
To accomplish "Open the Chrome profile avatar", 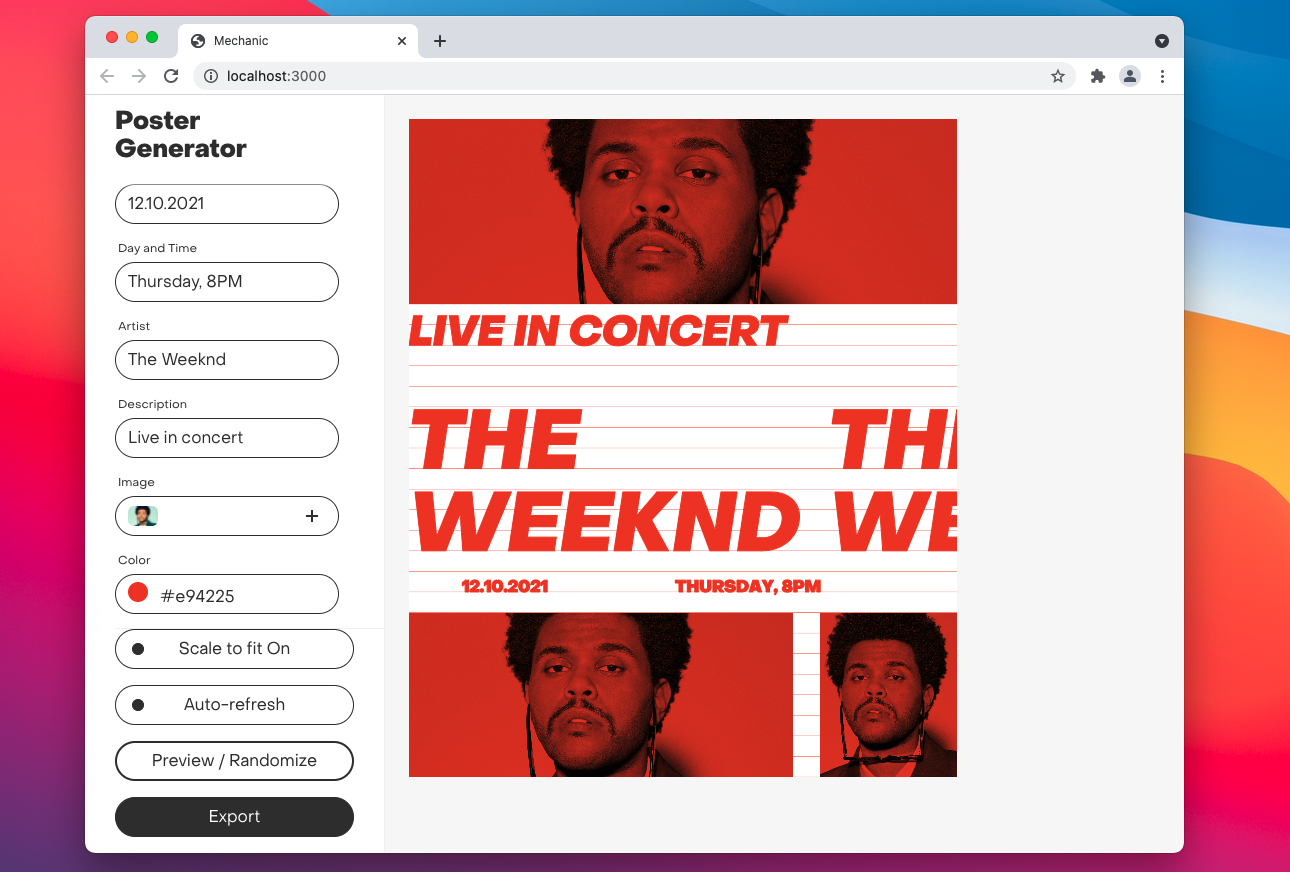I will [x=1130, y=76].
